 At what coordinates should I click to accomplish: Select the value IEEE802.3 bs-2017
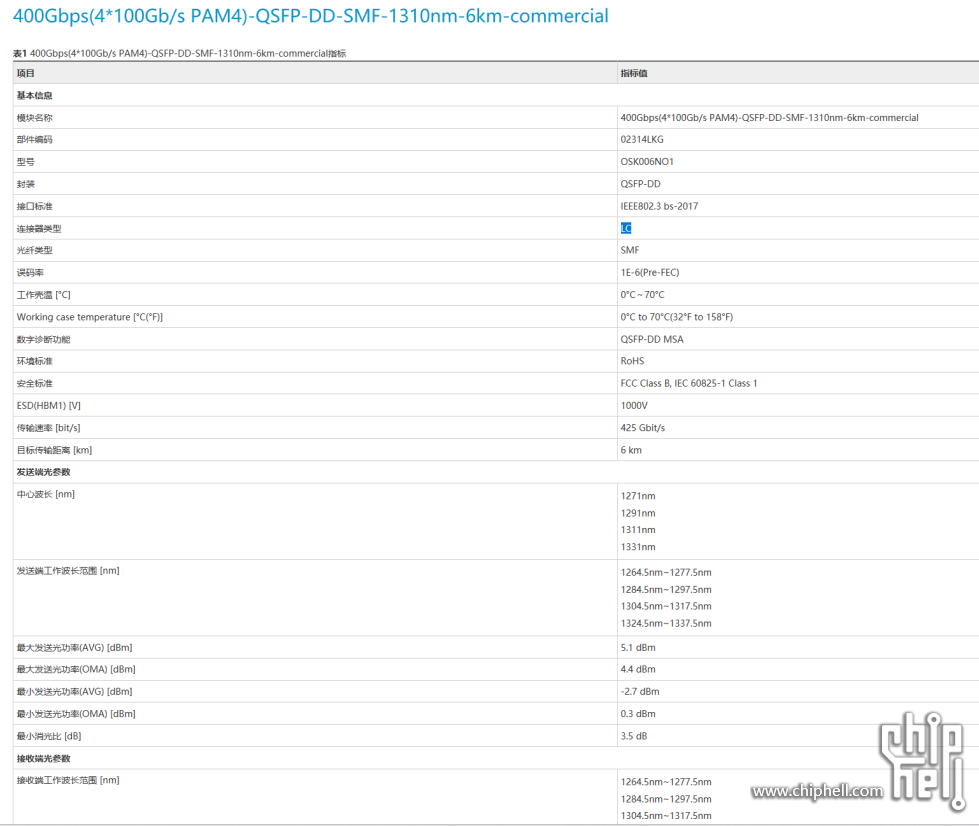[659, 207]
